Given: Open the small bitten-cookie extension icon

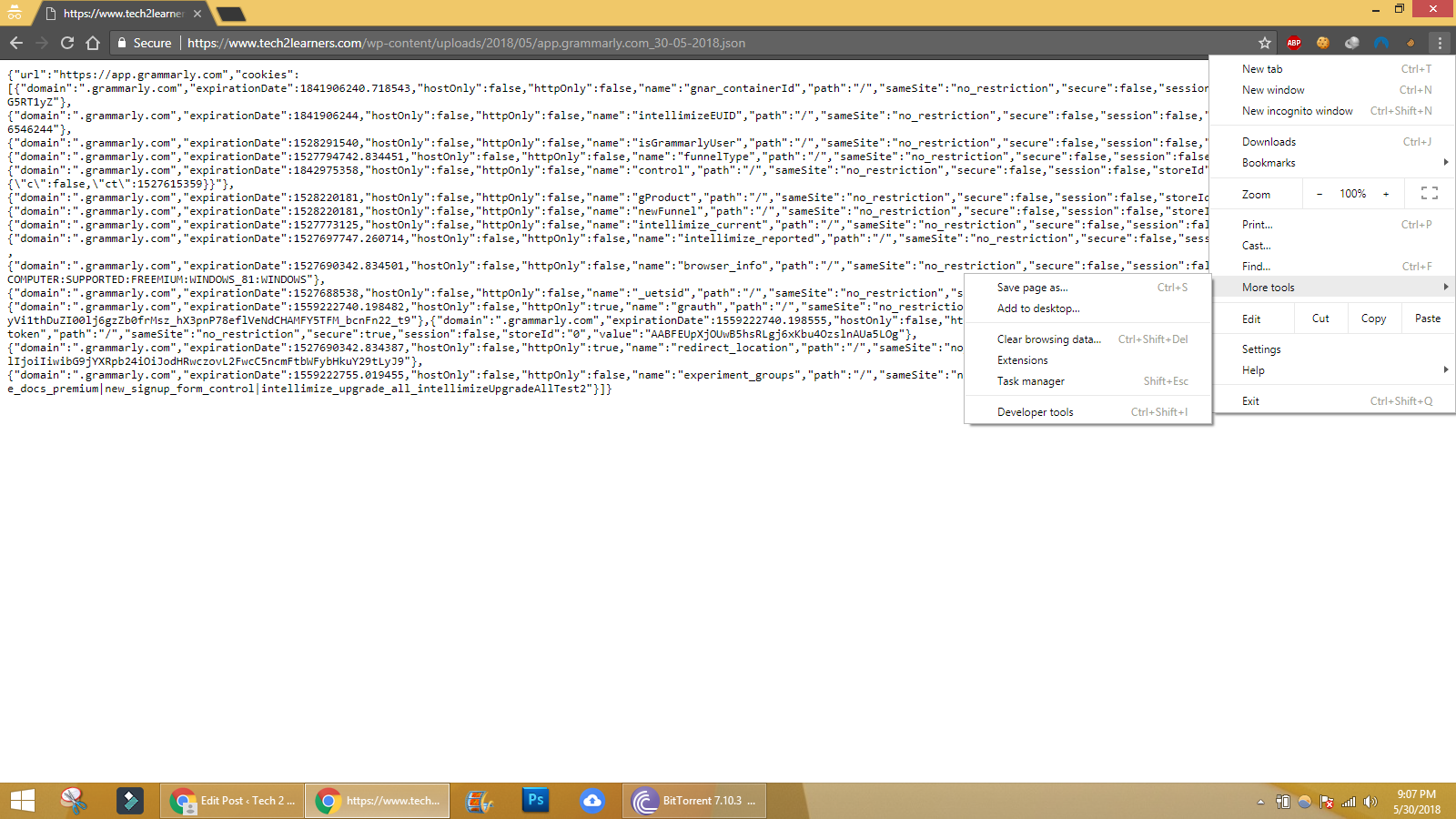Looking at the screenshot, I should click(1410, 43).
